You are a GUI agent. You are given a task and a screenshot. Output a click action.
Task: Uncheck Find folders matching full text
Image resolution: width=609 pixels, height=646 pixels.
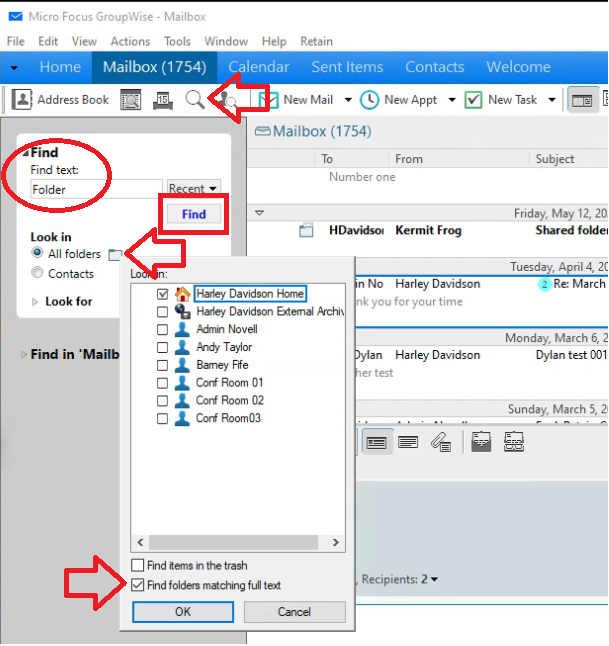[x=137, y=585]
